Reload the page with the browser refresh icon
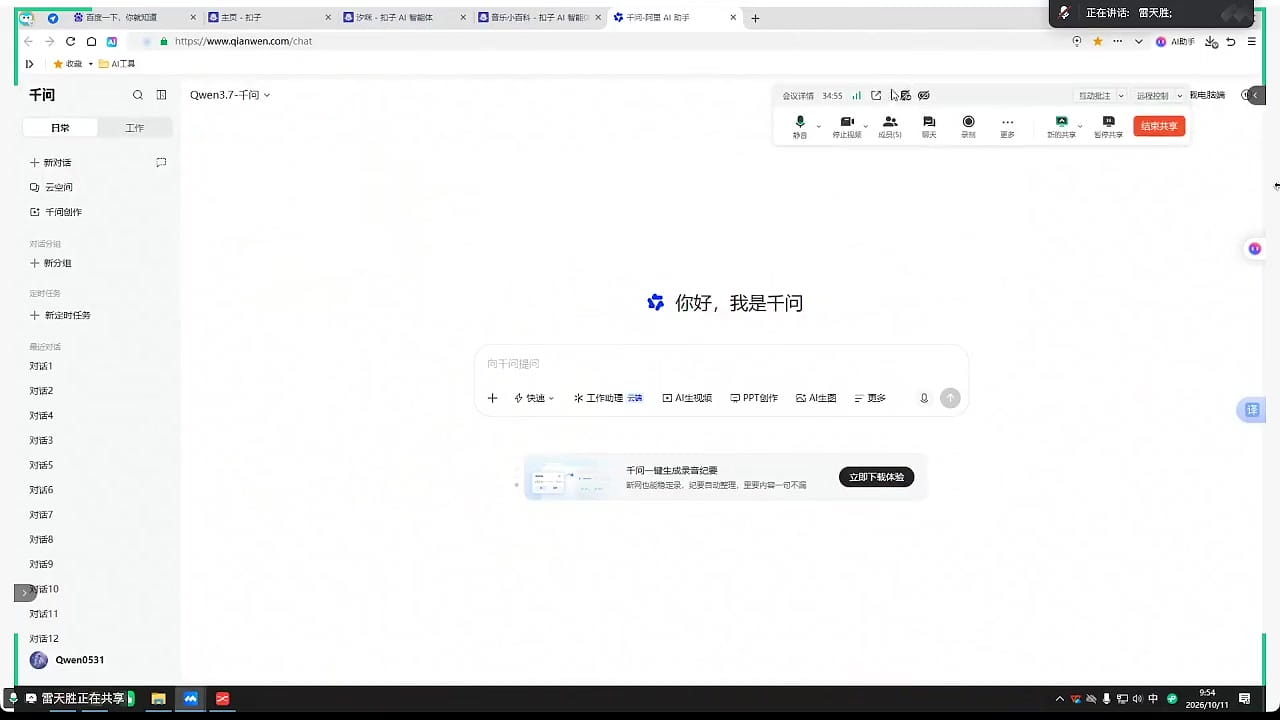Image resolution: width=1280 pixels, height=720 pixels. click(70, 41)
